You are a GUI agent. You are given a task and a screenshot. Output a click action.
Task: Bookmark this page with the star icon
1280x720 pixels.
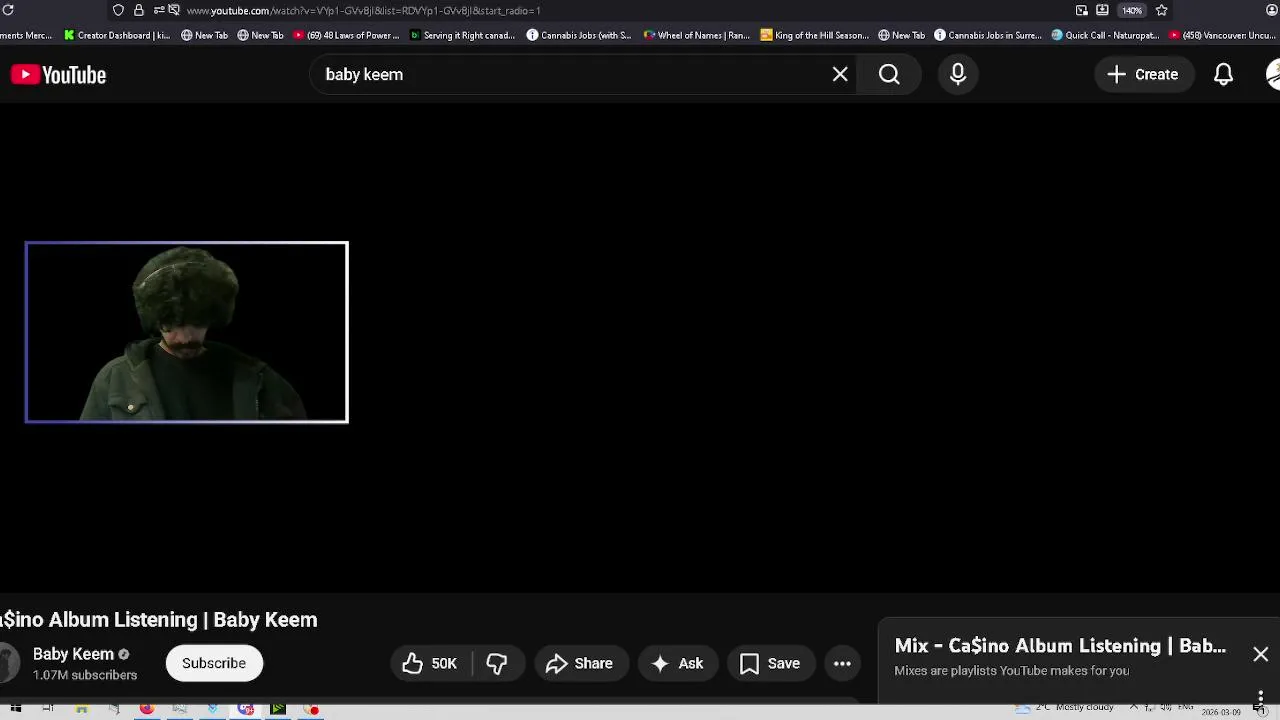[x=1161, y=10]
